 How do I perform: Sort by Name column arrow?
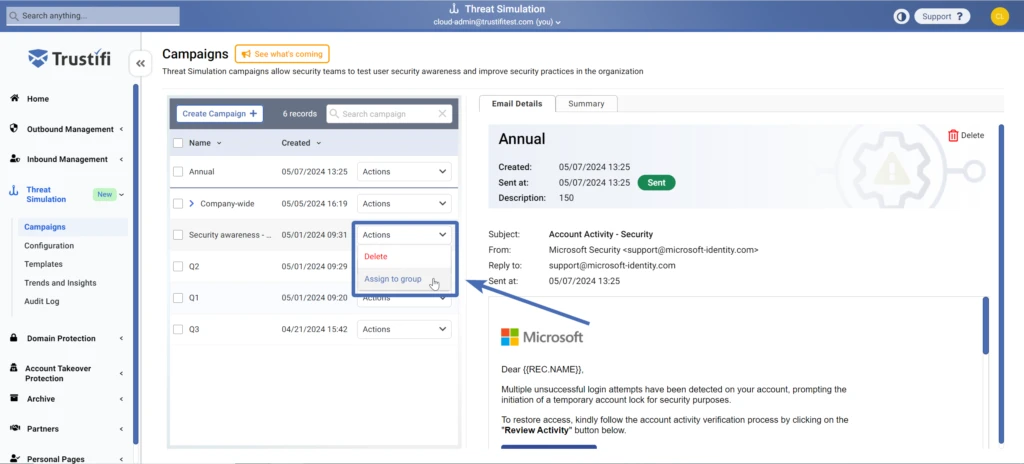pyautogui.click(x=219, y=142)
